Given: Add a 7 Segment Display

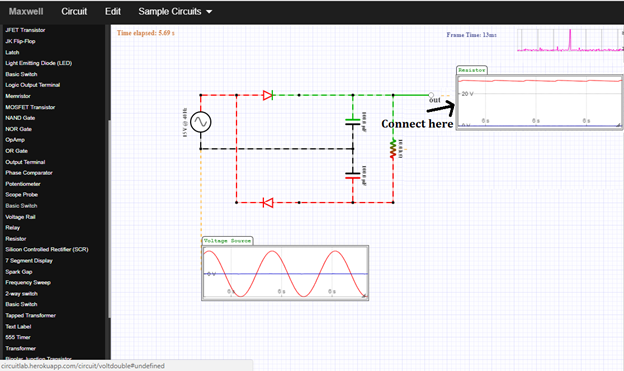Looking at the screenshot, I should point(29,261).
